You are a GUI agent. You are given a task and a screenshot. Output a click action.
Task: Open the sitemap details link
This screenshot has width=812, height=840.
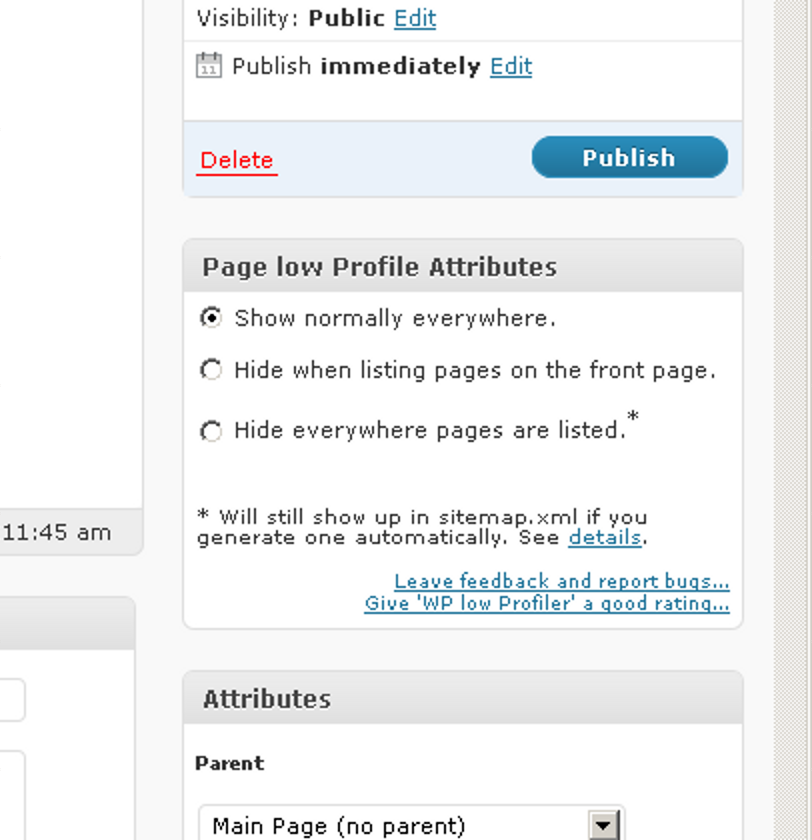pyautogui.click(x=605, y=537)
